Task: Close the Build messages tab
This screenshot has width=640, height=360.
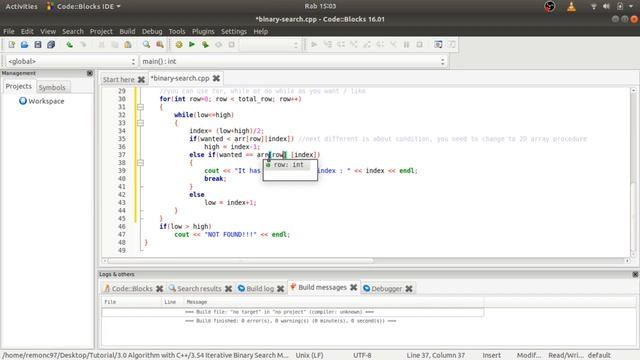Action: point(353,287)
